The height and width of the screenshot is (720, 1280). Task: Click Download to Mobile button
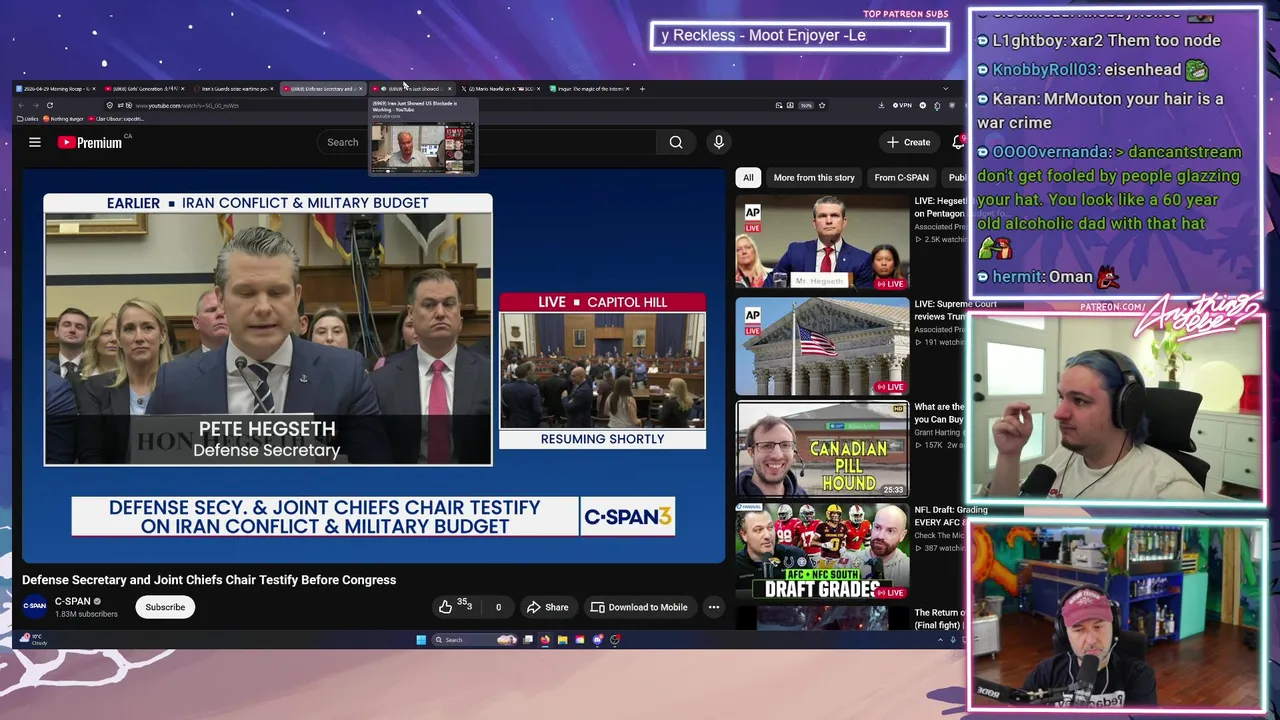tap(639, 607)
